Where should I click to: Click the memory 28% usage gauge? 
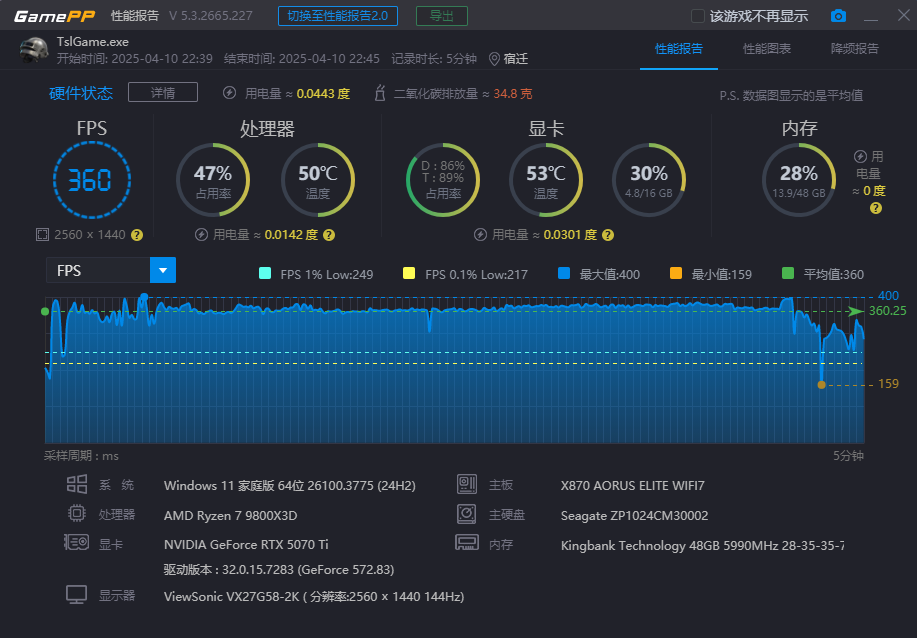click(x=799, y=180)
